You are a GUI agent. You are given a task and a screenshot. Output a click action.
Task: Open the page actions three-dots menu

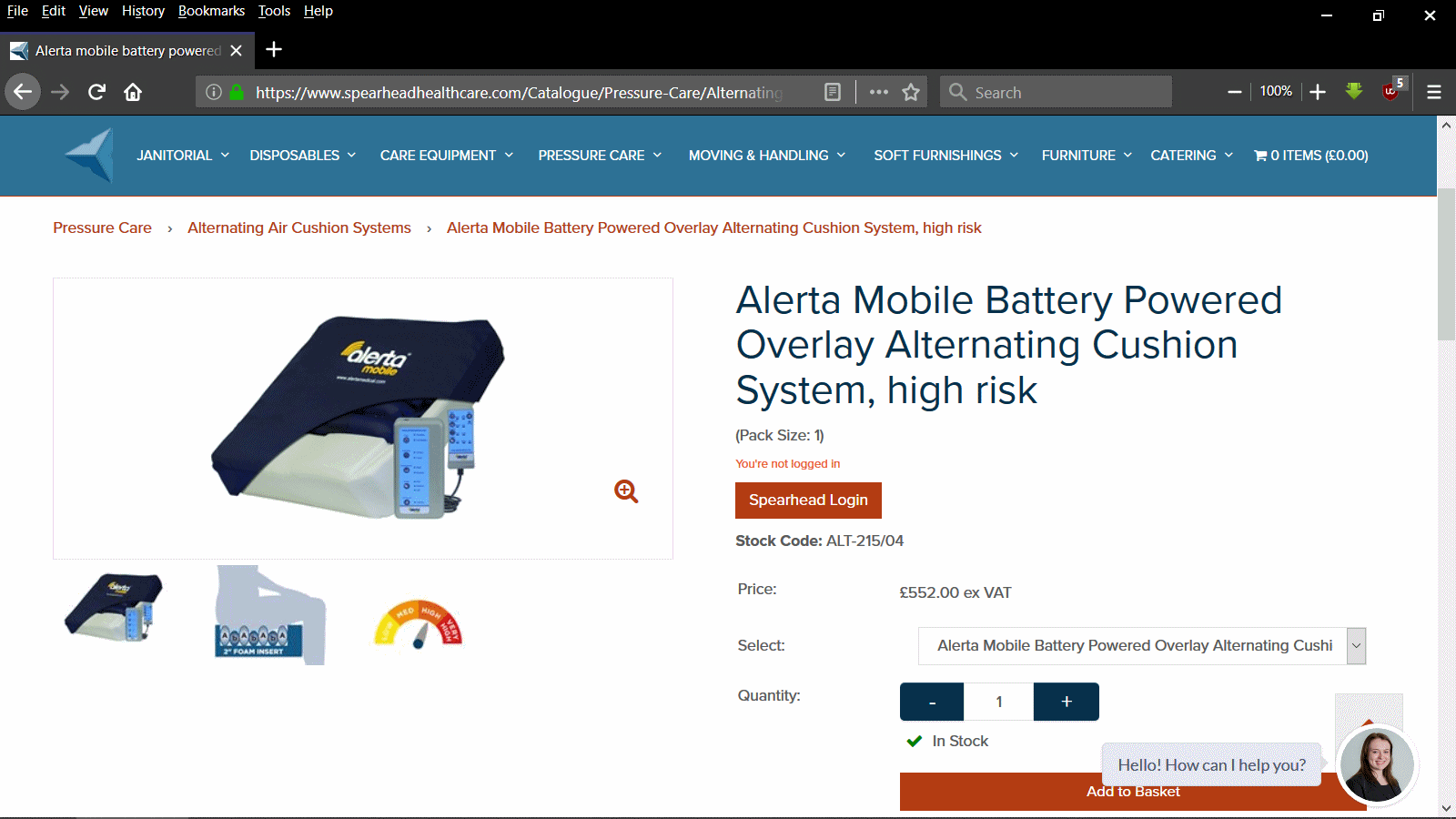pyautogui.click(x=878, y=92)
